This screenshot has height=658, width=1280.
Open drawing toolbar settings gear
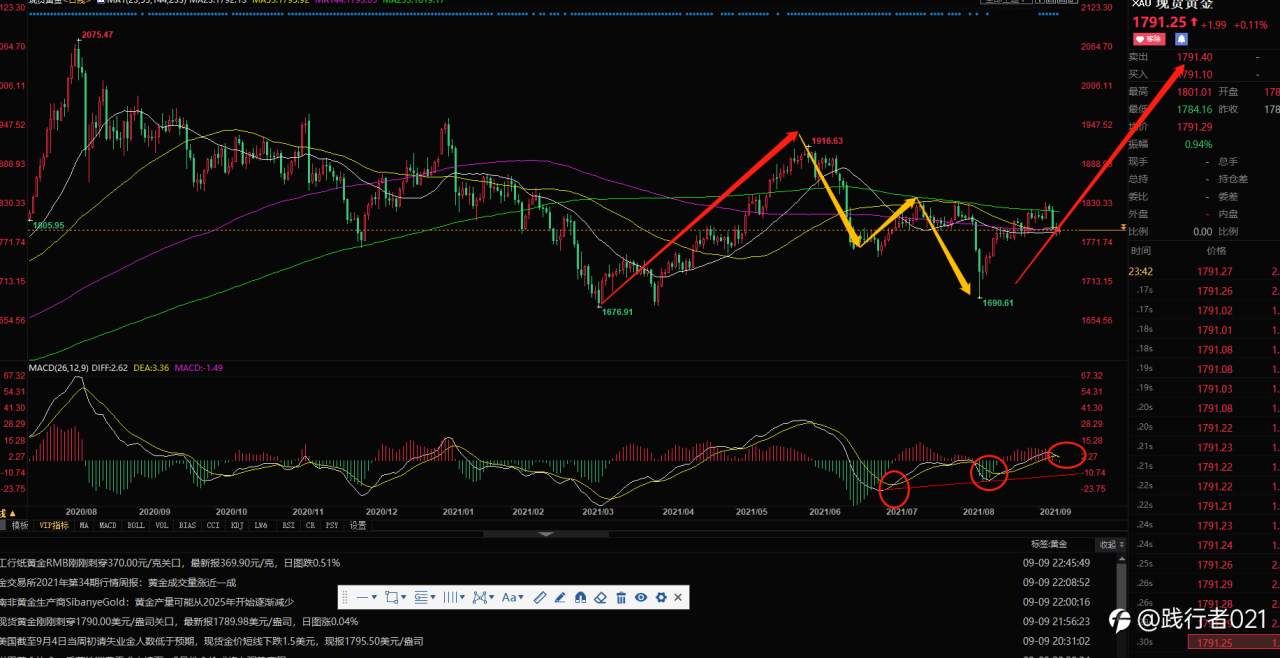(x=661, y=597)
